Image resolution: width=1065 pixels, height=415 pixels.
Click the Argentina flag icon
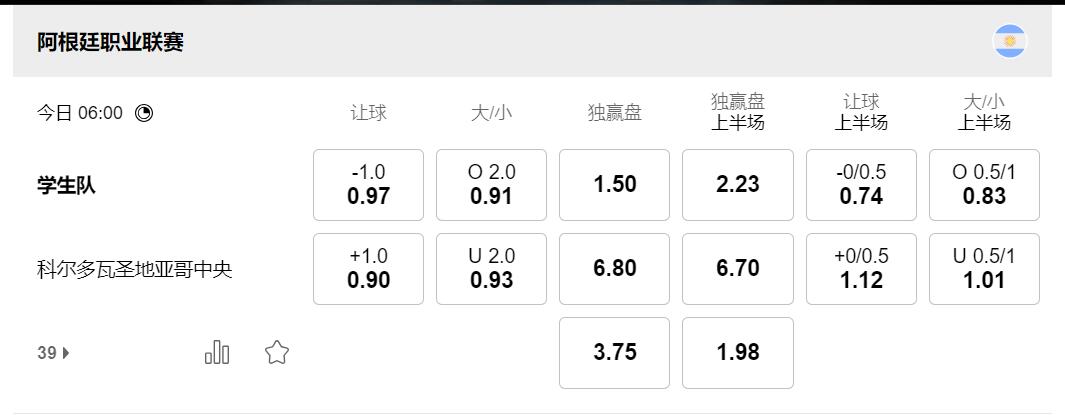click(1009, 42)
